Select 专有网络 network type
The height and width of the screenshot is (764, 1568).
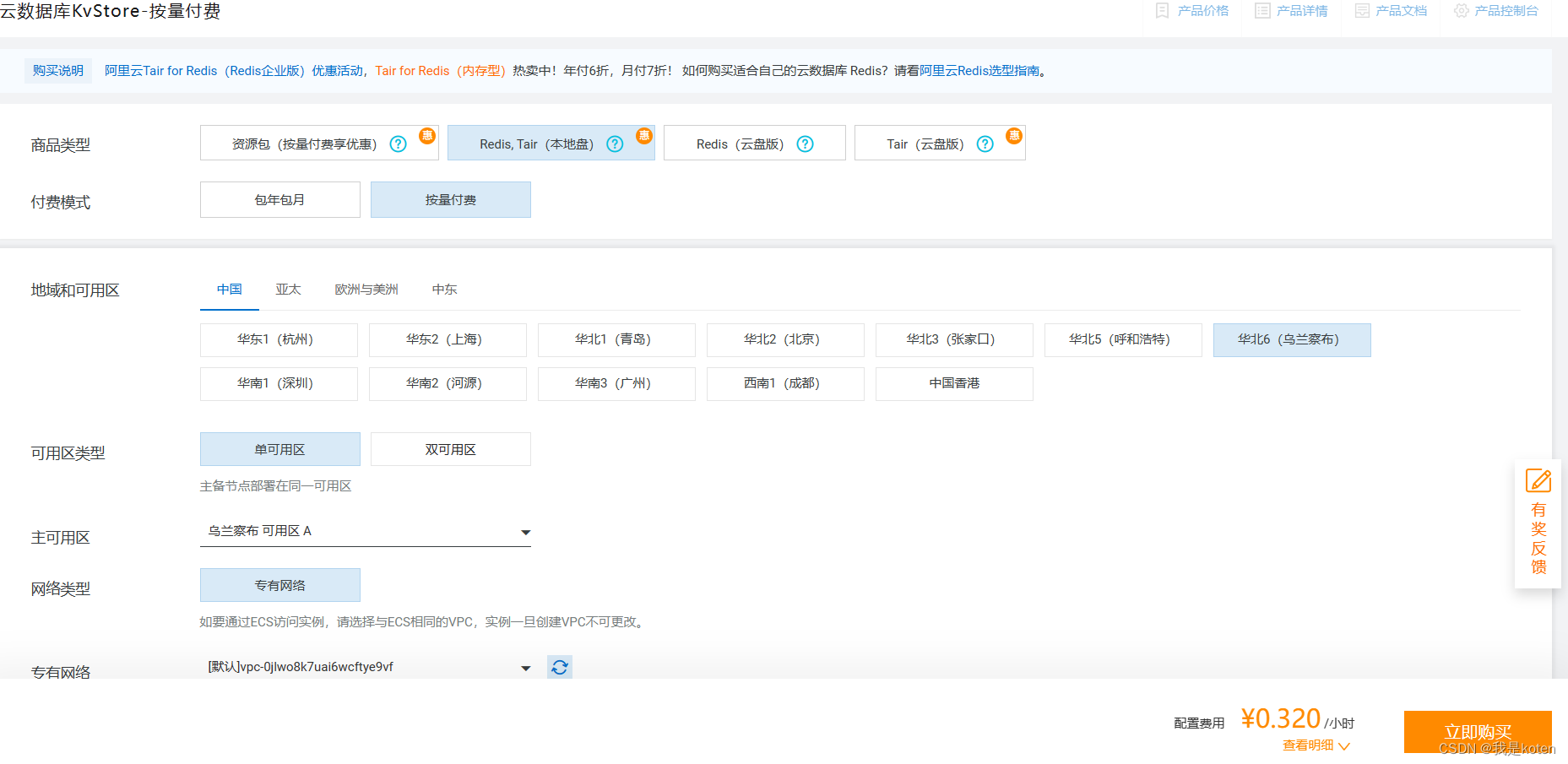(x=280, y=585)
